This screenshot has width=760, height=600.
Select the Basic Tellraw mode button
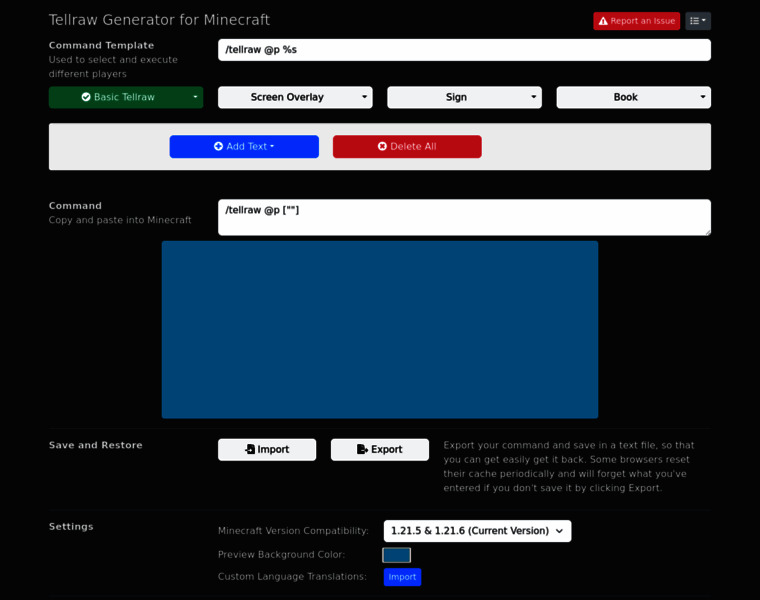tap(118, 97)
